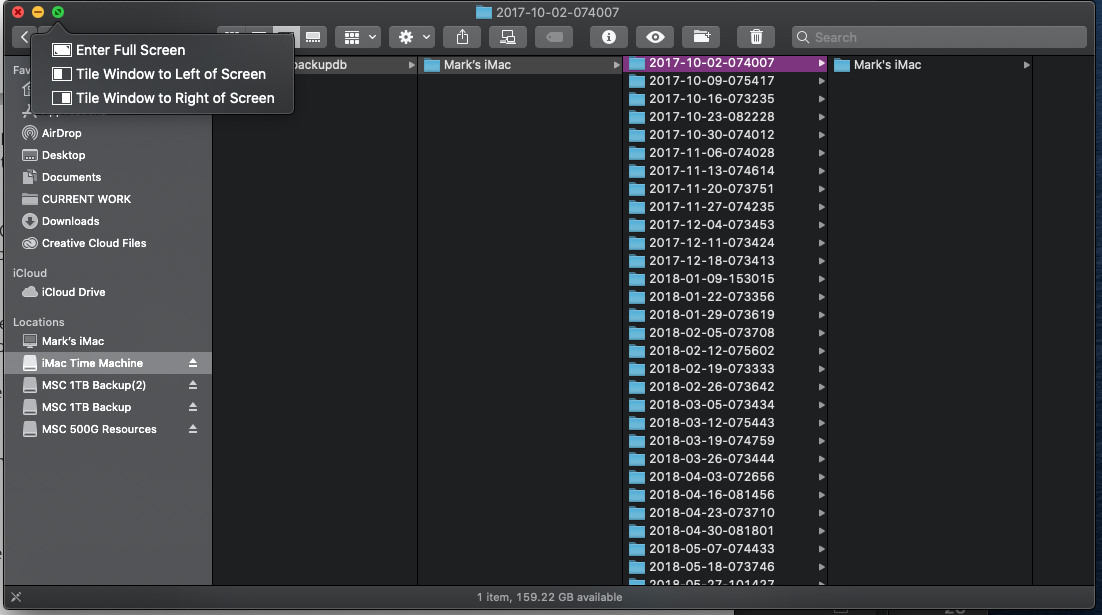Select MSC 1TB Backup(2) in sidebar
The height and width of the screenshot is (615, 1102).
click(x=93, y=385)
